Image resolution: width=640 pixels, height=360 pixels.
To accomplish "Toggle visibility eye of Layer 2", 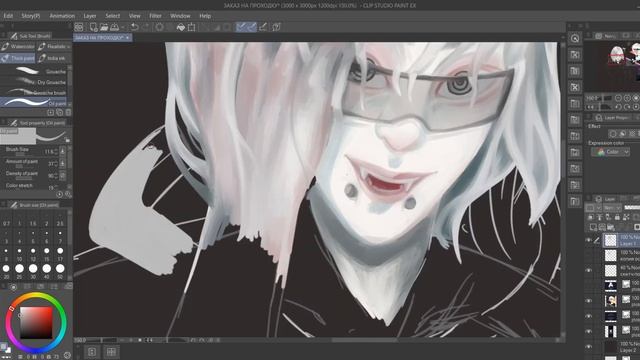I will [x=589, y=347].
